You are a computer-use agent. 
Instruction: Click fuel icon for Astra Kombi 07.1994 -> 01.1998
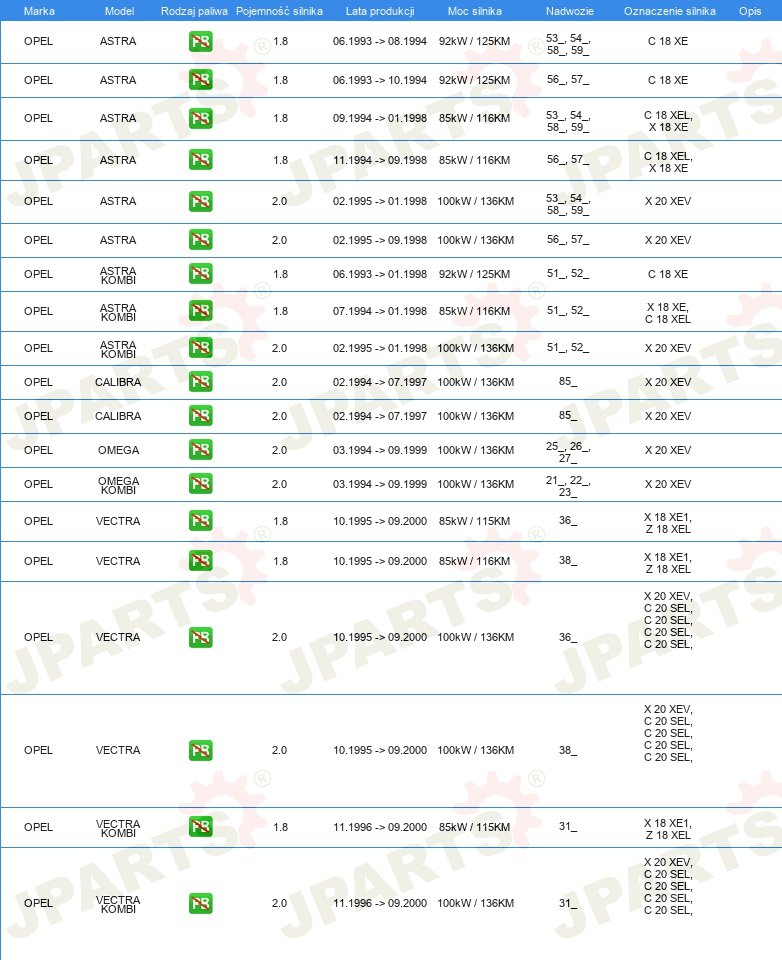(200, 311)
